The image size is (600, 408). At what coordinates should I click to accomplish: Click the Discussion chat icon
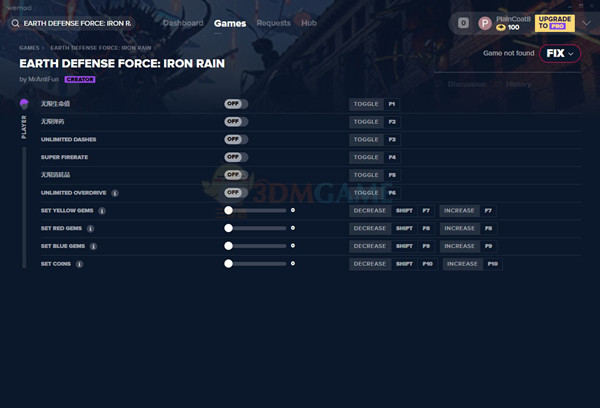pyautogui.click(x=439, y=84)
